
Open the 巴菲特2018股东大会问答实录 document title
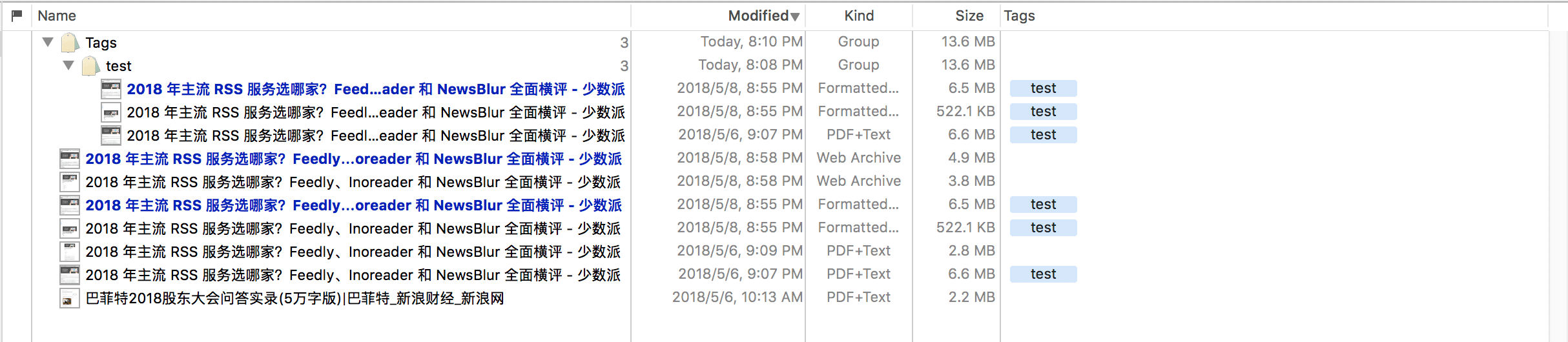pos(294,298)
